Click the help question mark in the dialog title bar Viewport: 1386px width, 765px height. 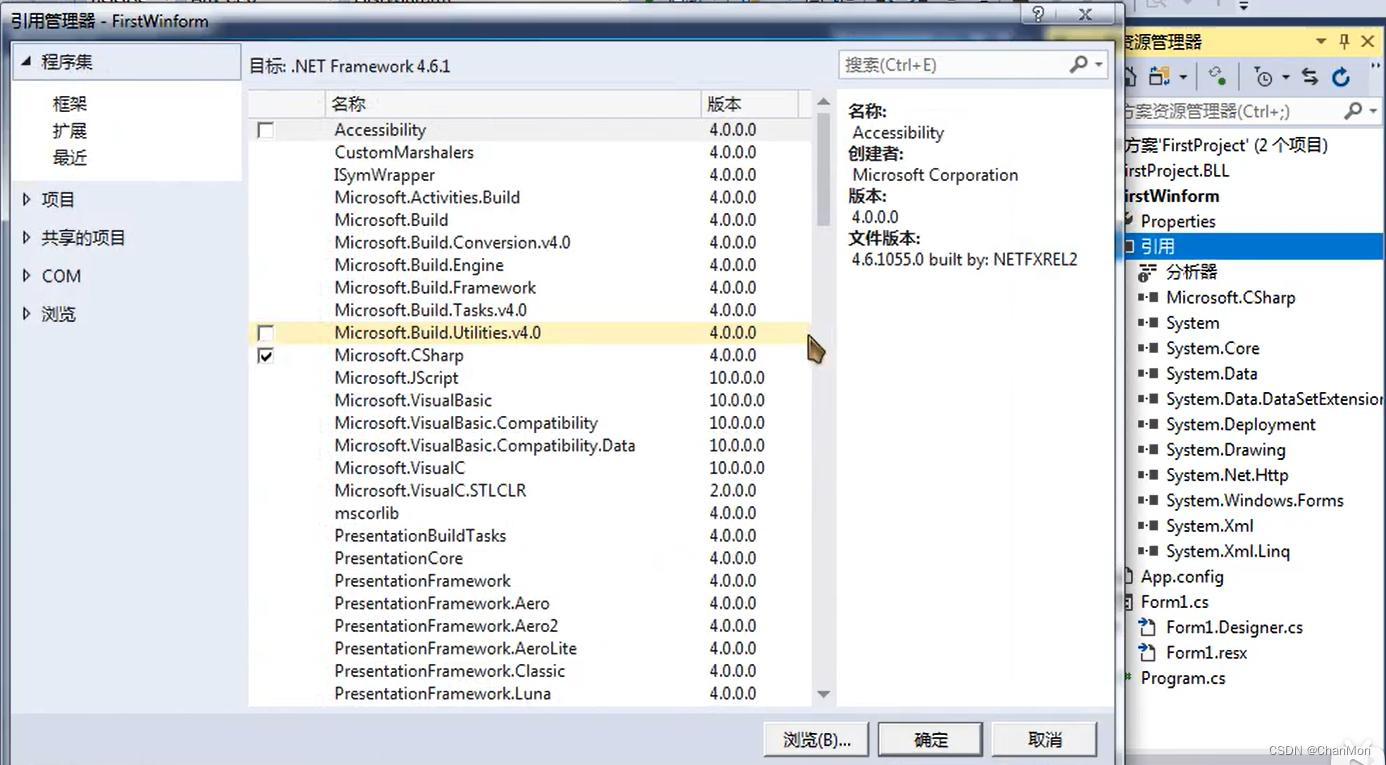(1038, 14)
